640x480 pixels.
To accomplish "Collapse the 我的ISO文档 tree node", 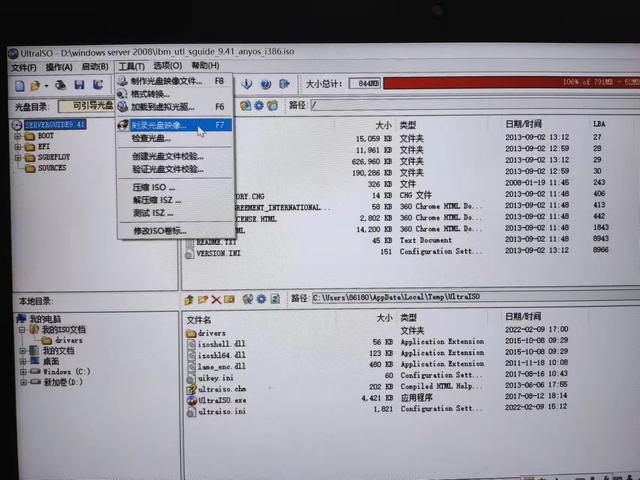I will click(22, 329).
